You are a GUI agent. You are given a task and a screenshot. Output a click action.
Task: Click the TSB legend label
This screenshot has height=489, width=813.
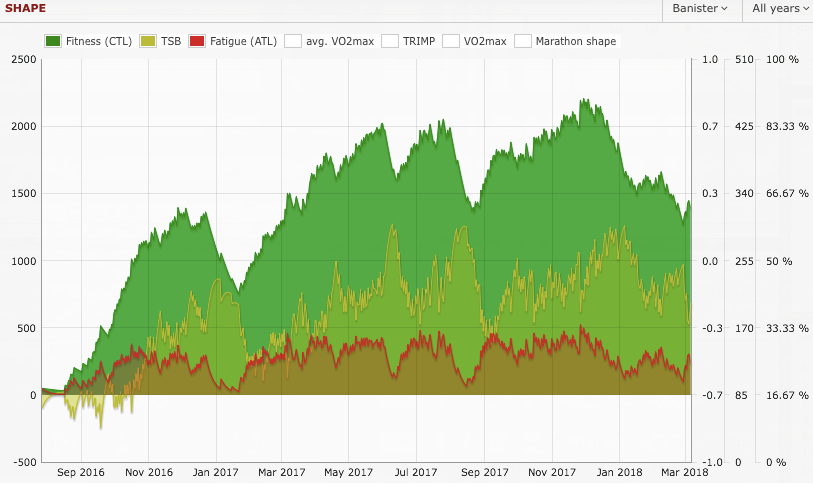tap(171, 41)
